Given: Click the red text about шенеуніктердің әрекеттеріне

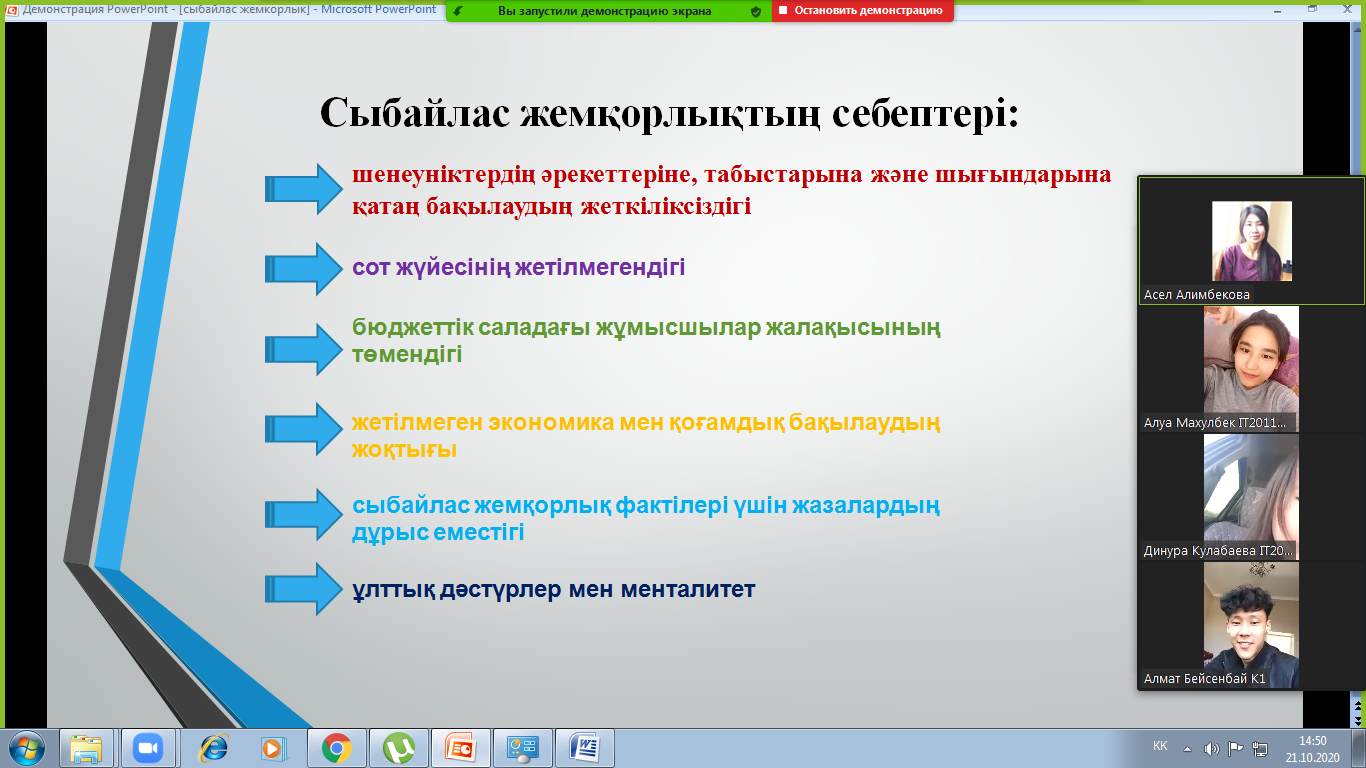Looking at the screenshot, I should click(x=731, y=190).
